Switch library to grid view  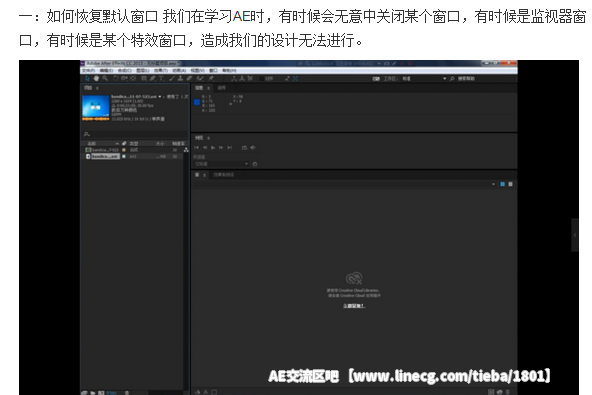[x=503, y=184]
